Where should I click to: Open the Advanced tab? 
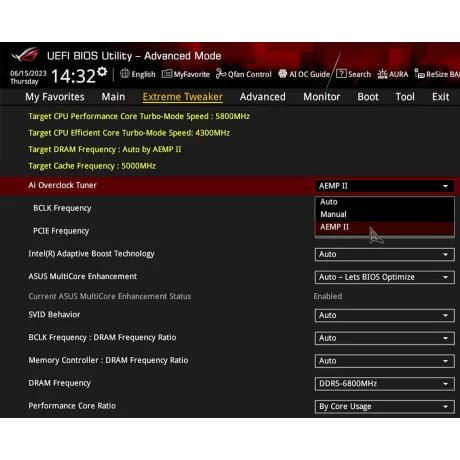click(x=263, y=97)
